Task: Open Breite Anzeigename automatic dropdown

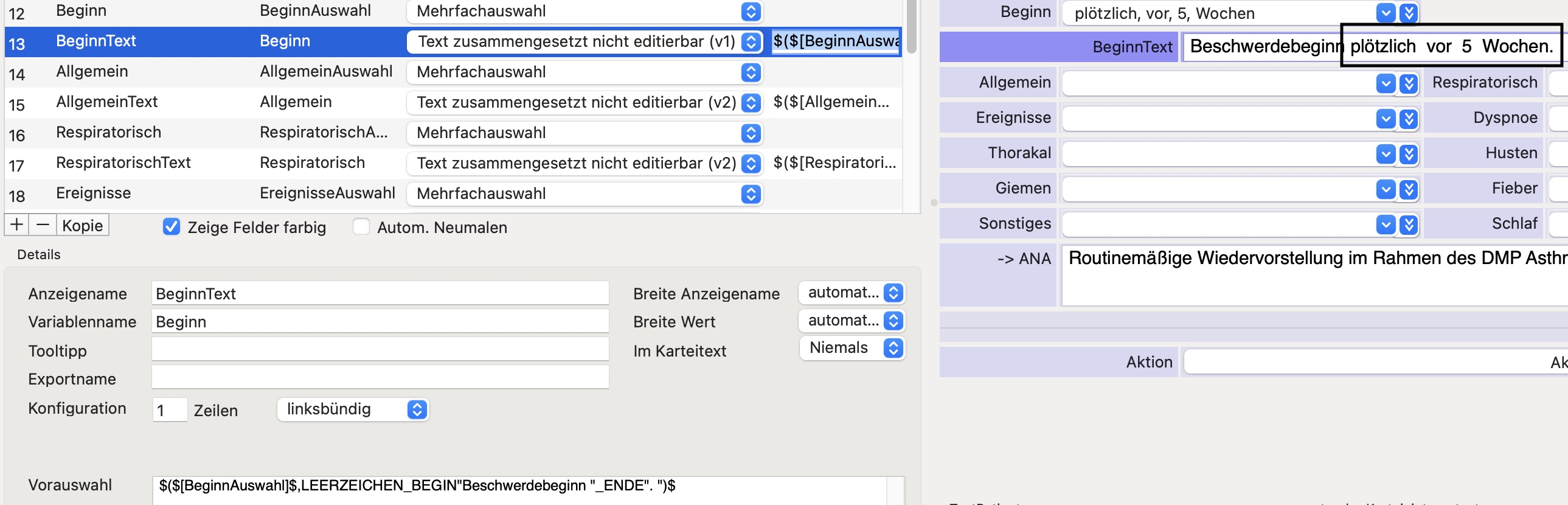Action: click(852, 293)
